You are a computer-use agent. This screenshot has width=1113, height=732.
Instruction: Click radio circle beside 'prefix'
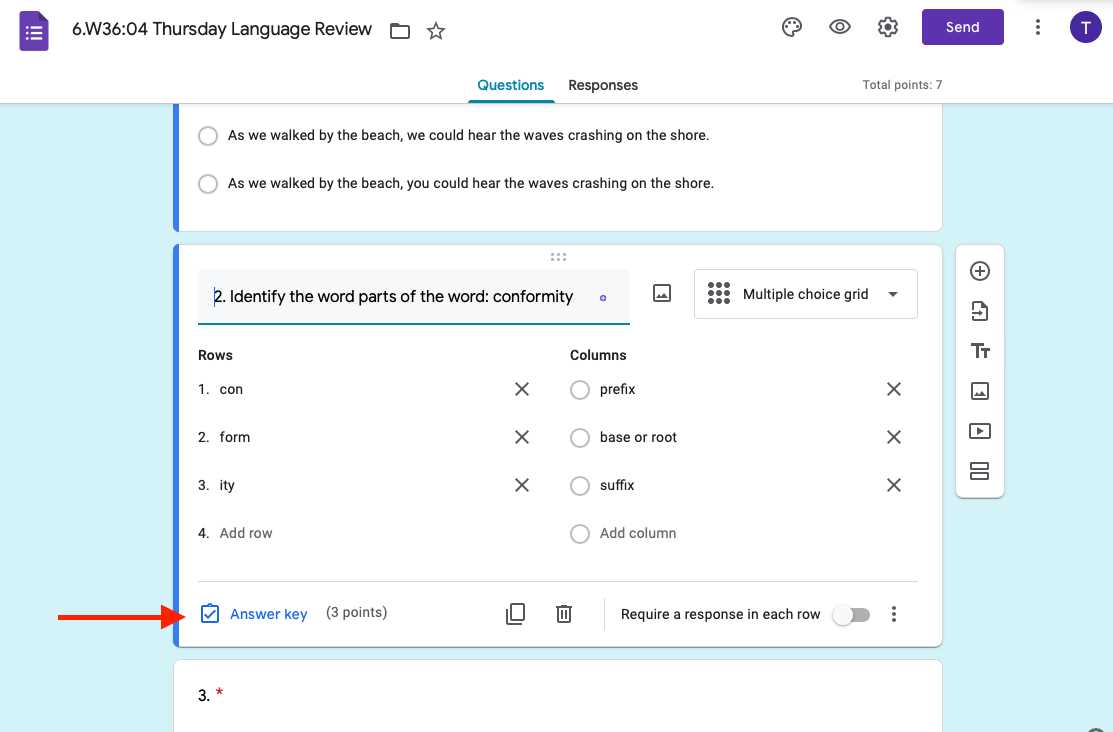580,390
